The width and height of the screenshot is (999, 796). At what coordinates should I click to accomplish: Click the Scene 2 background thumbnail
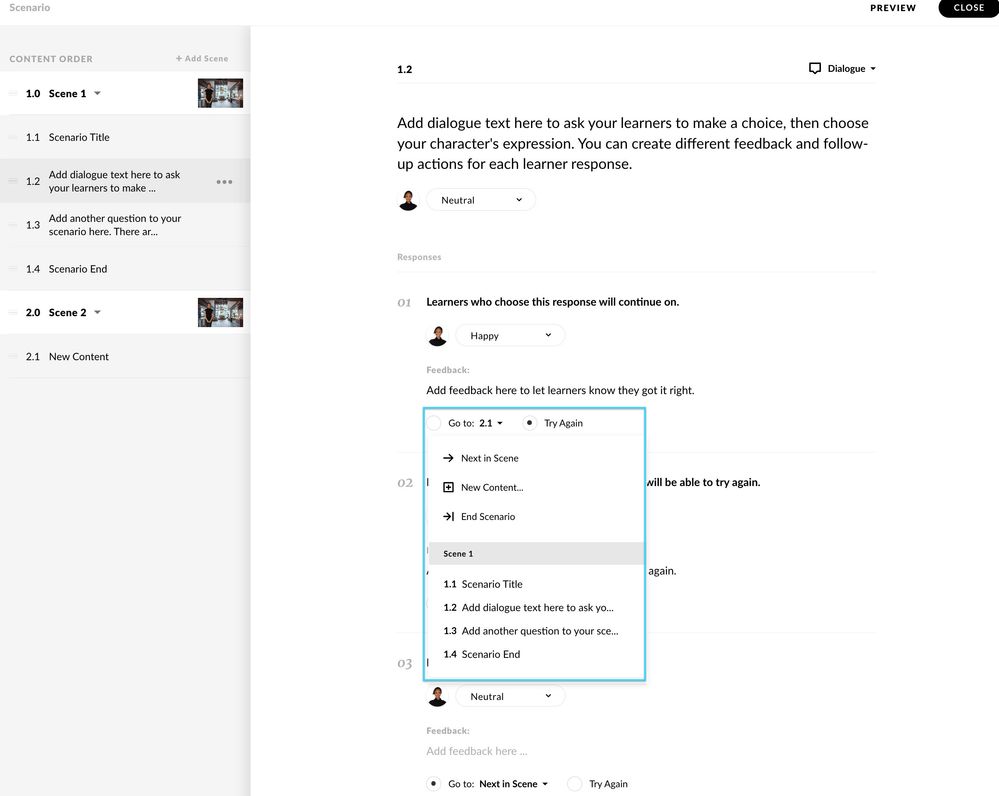(x=220, y=312)
